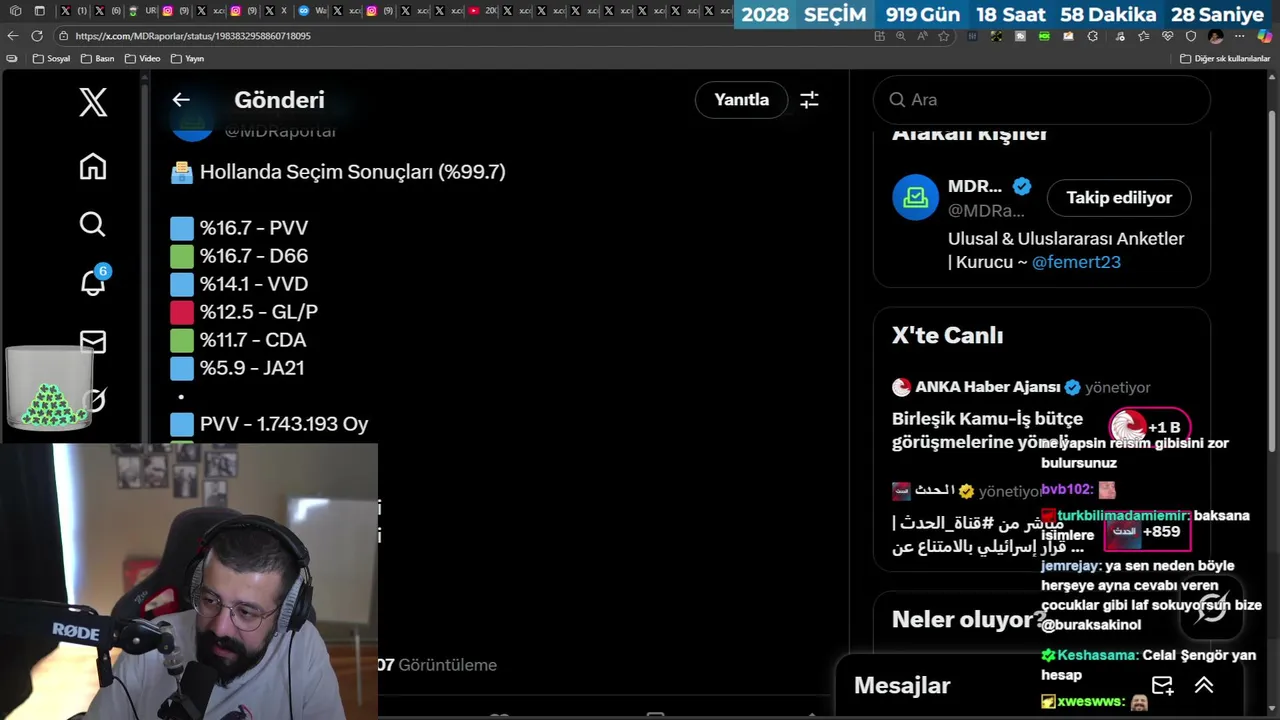Click the X logo in the sidebar
The image size is (1280, 720).
click(93, 102)
